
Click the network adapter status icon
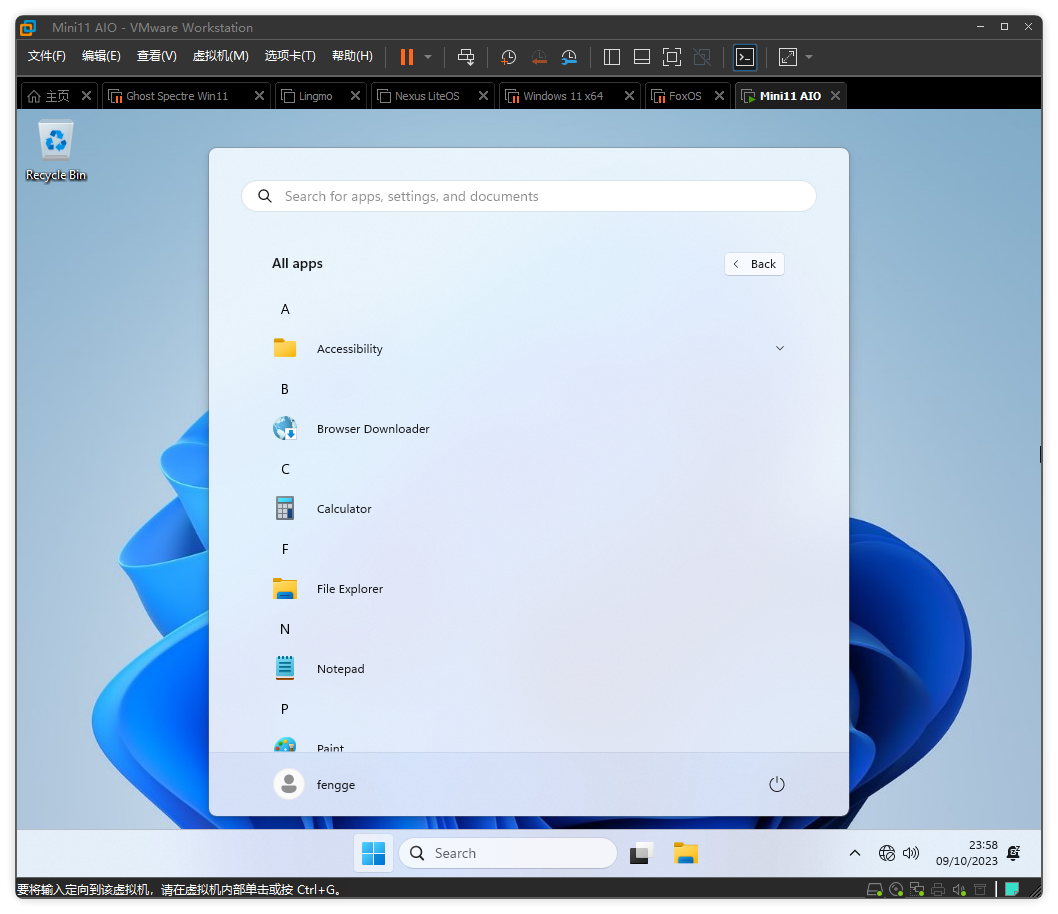pyautogui.click(x=917, y=889)
